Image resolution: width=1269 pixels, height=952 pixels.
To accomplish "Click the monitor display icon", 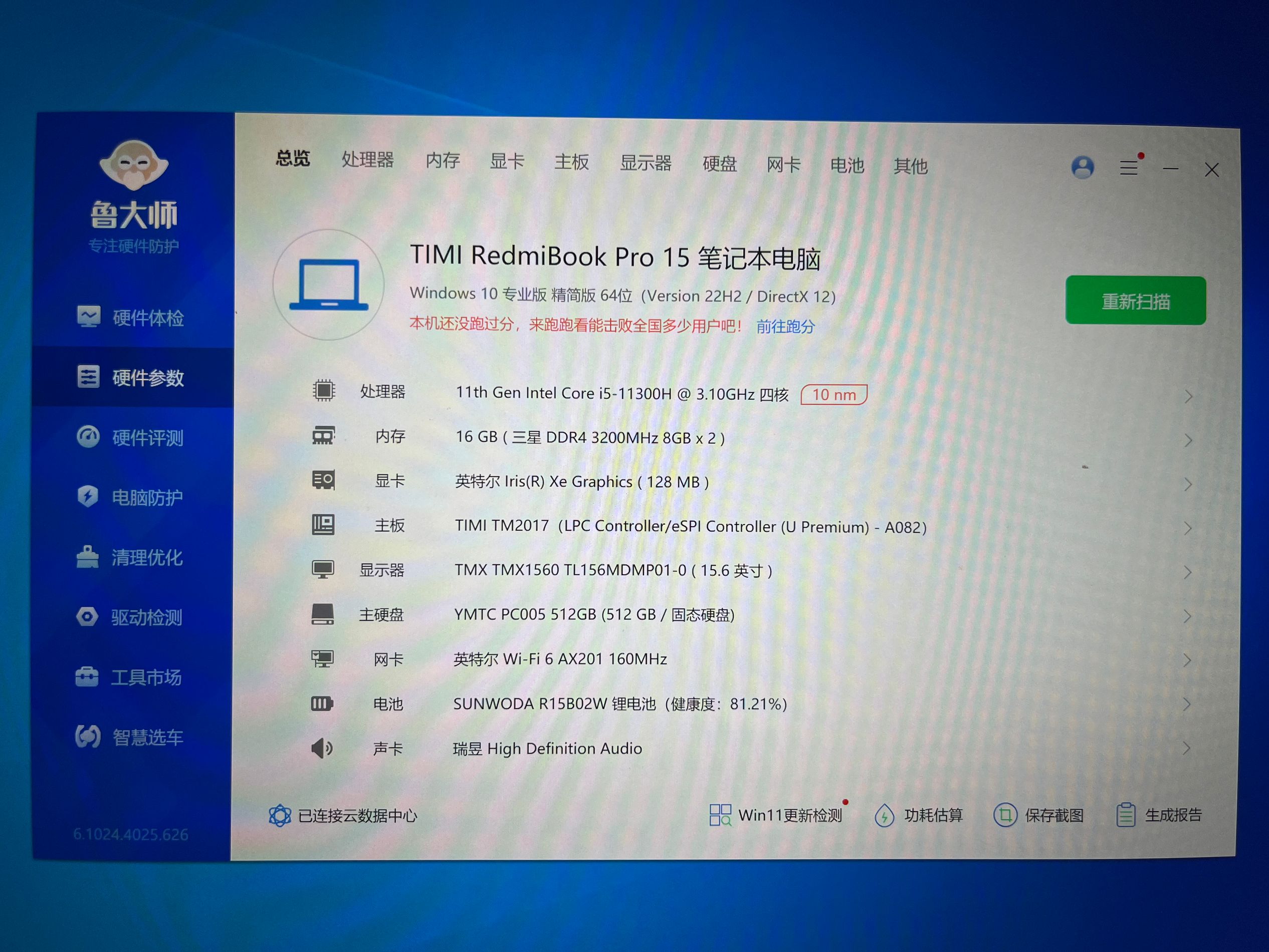I will point(323,569).
